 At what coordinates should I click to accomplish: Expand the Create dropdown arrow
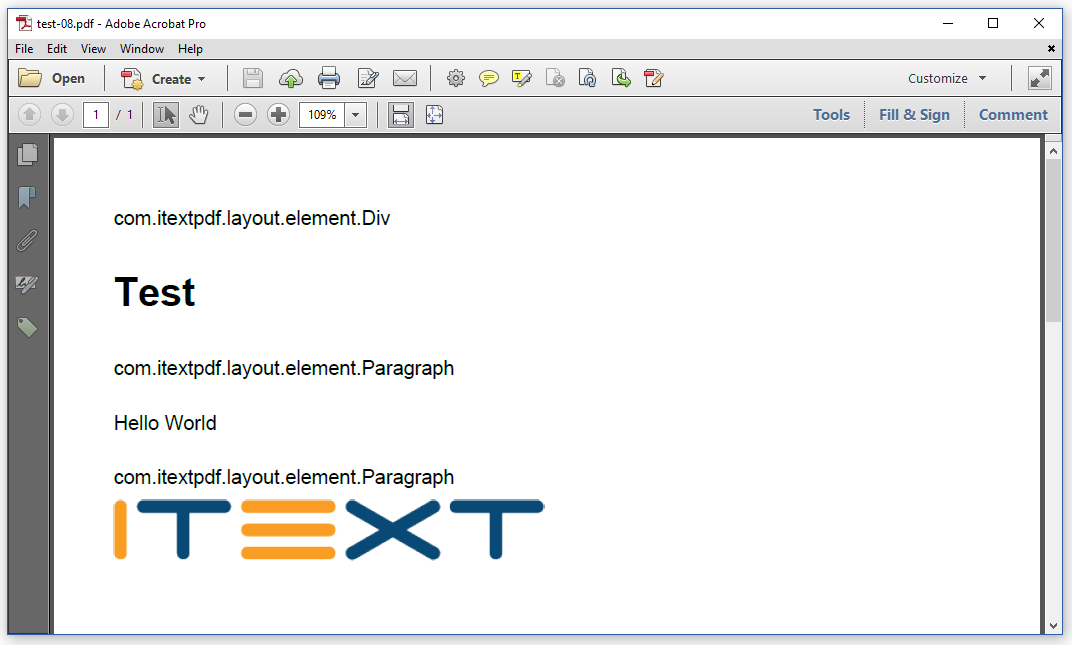[202, 79]
